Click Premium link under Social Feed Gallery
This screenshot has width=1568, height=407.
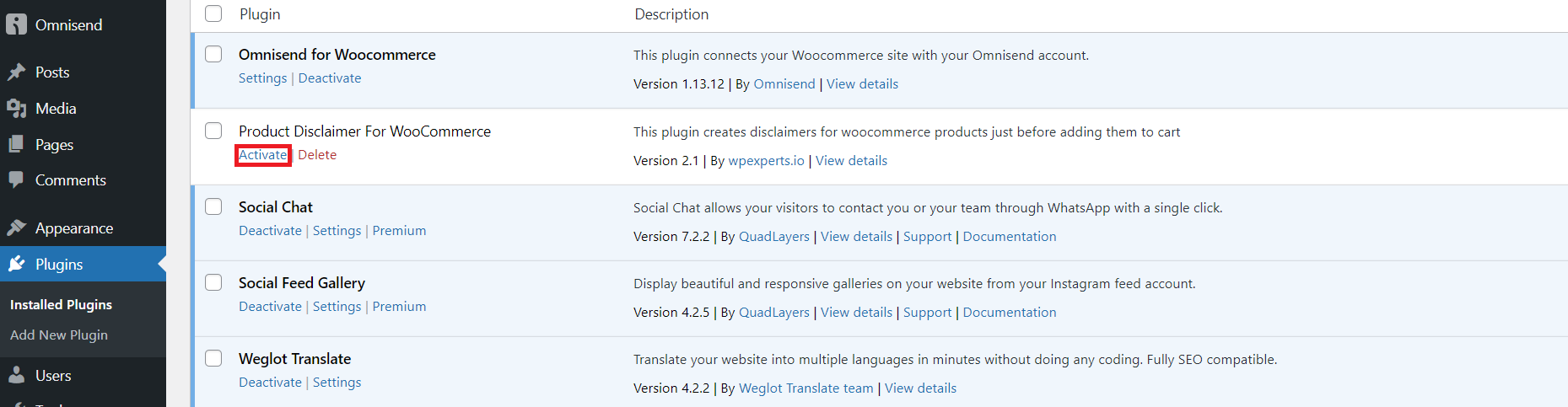399,307
